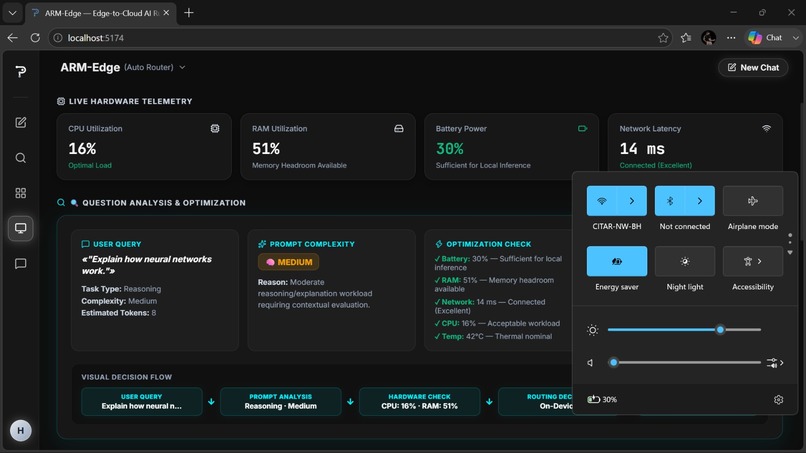The image size is (806, 453).
Task: Click the CPU chip icon on CPU Utilization card
Action: click(x=215, y=129)
